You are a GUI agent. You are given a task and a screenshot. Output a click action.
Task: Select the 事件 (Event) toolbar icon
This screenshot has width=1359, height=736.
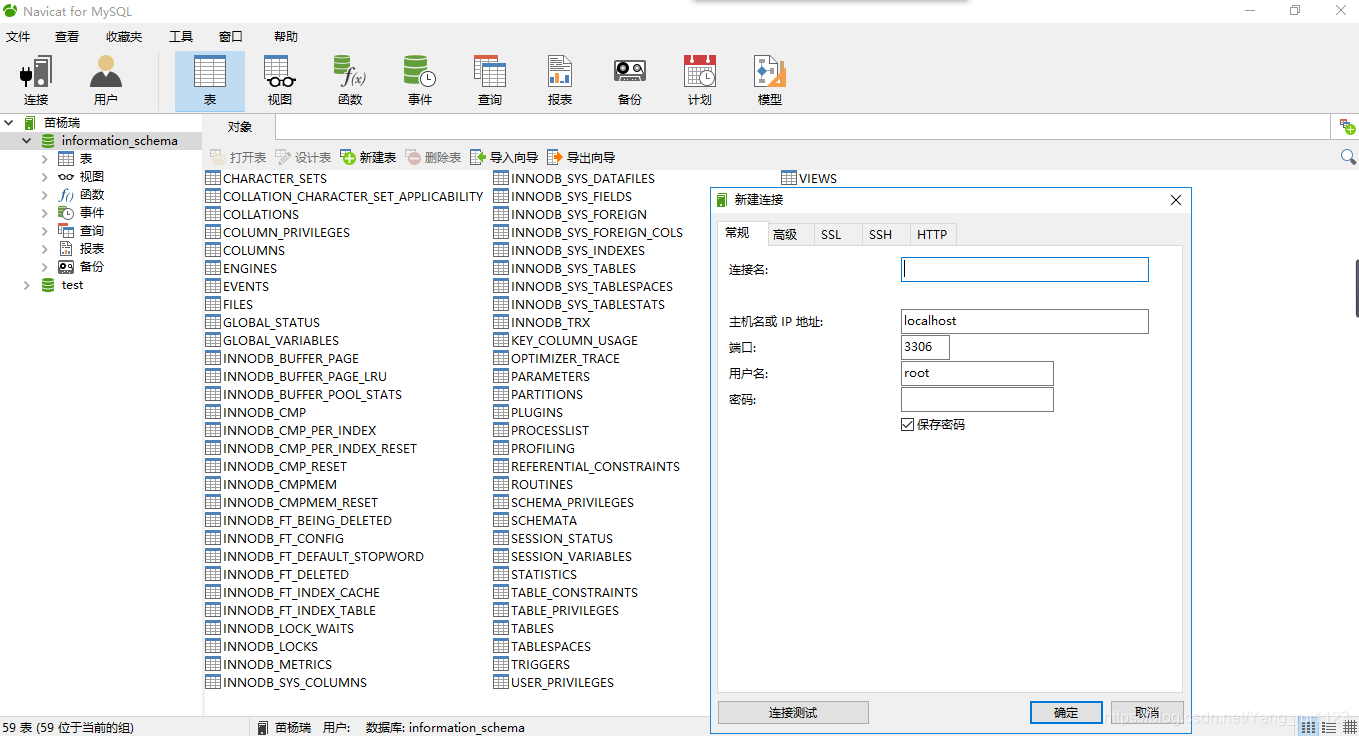pos(420,81)
